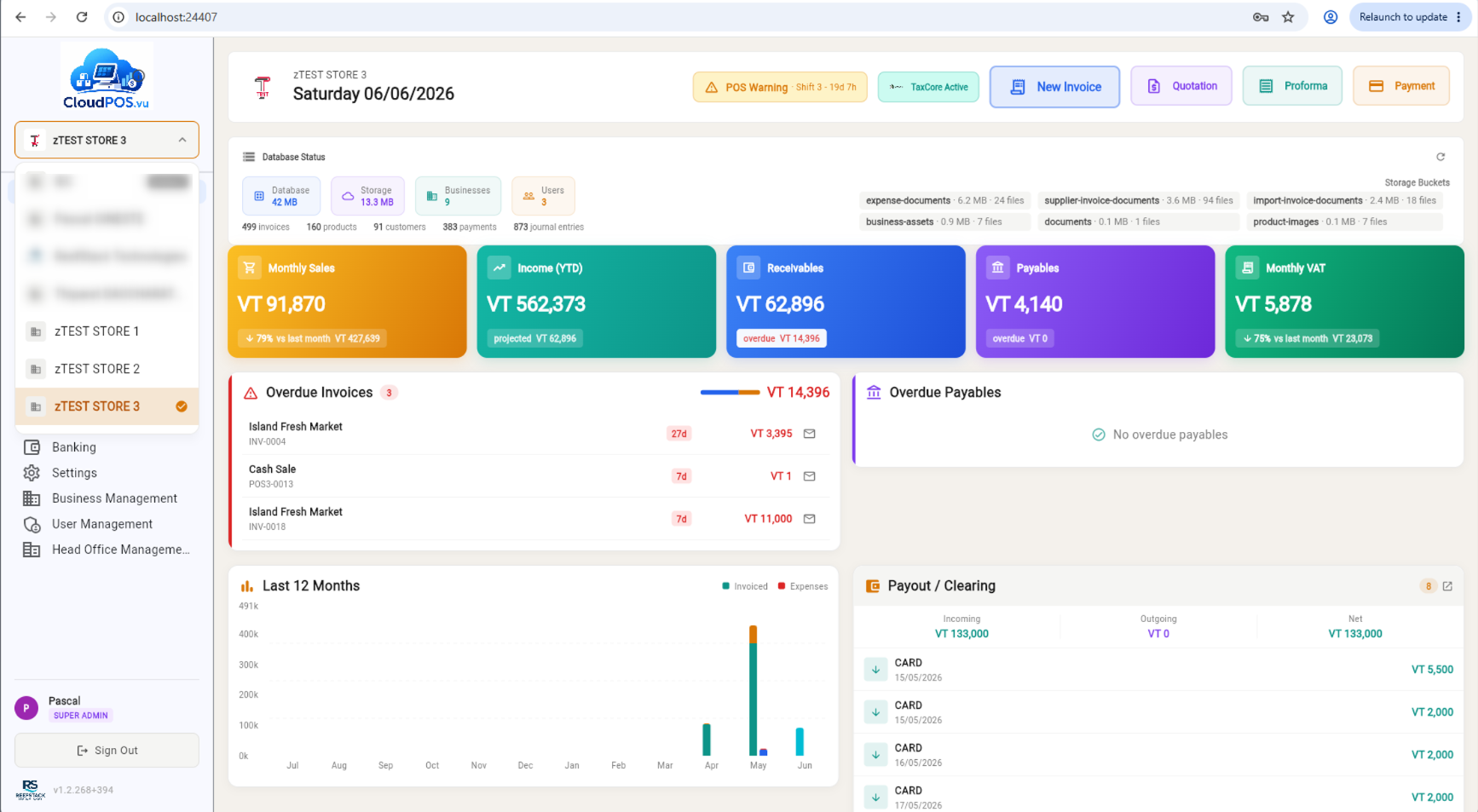The width and height of the screenshot is (1478, 812).
Task: Open the Monthly VAT card
Action: tap(1345, 302)
